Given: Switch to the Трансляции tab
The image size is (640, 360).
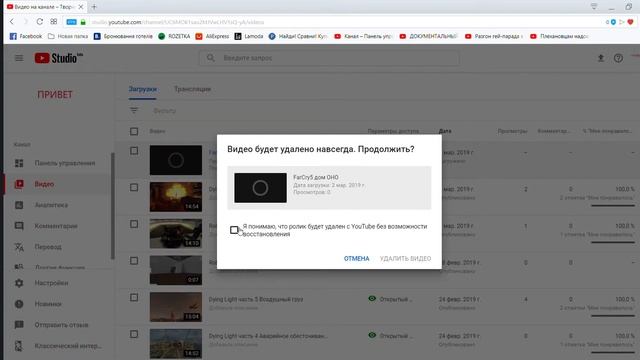Looking at the screenshot, I should pos(192,89).
